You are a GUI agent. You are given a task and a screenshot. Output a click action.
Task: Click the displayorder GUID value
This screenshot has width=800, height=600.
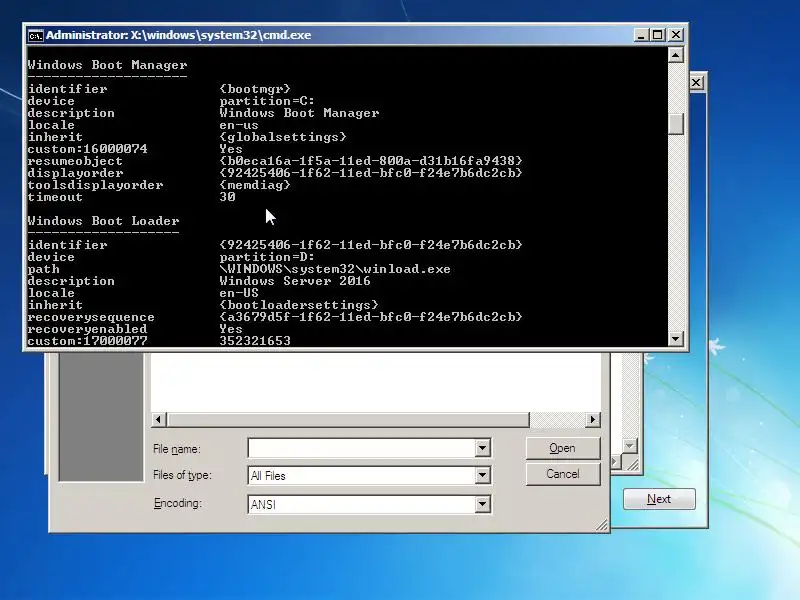pyautogui.click(x=371, y=173)
